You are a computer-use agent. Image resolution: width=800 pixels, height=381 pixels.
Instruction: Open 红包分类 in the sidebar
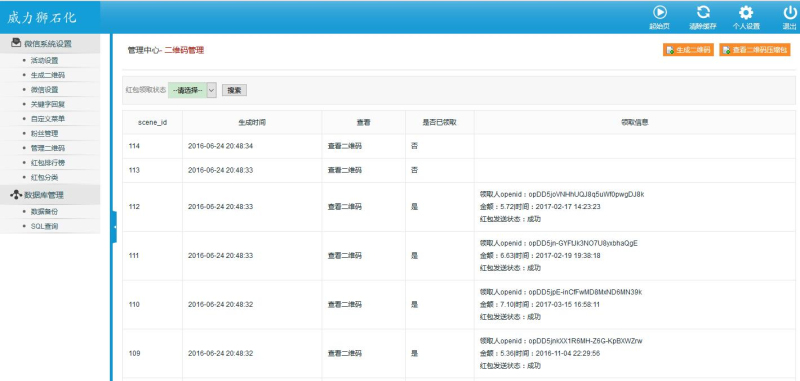[x=44, y=177]
